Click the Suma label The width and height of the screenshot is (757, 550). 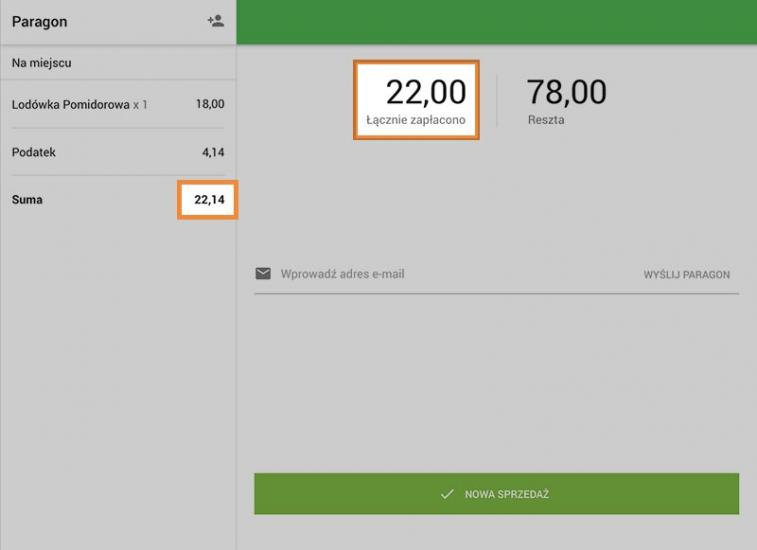click(x=27, y=200)
